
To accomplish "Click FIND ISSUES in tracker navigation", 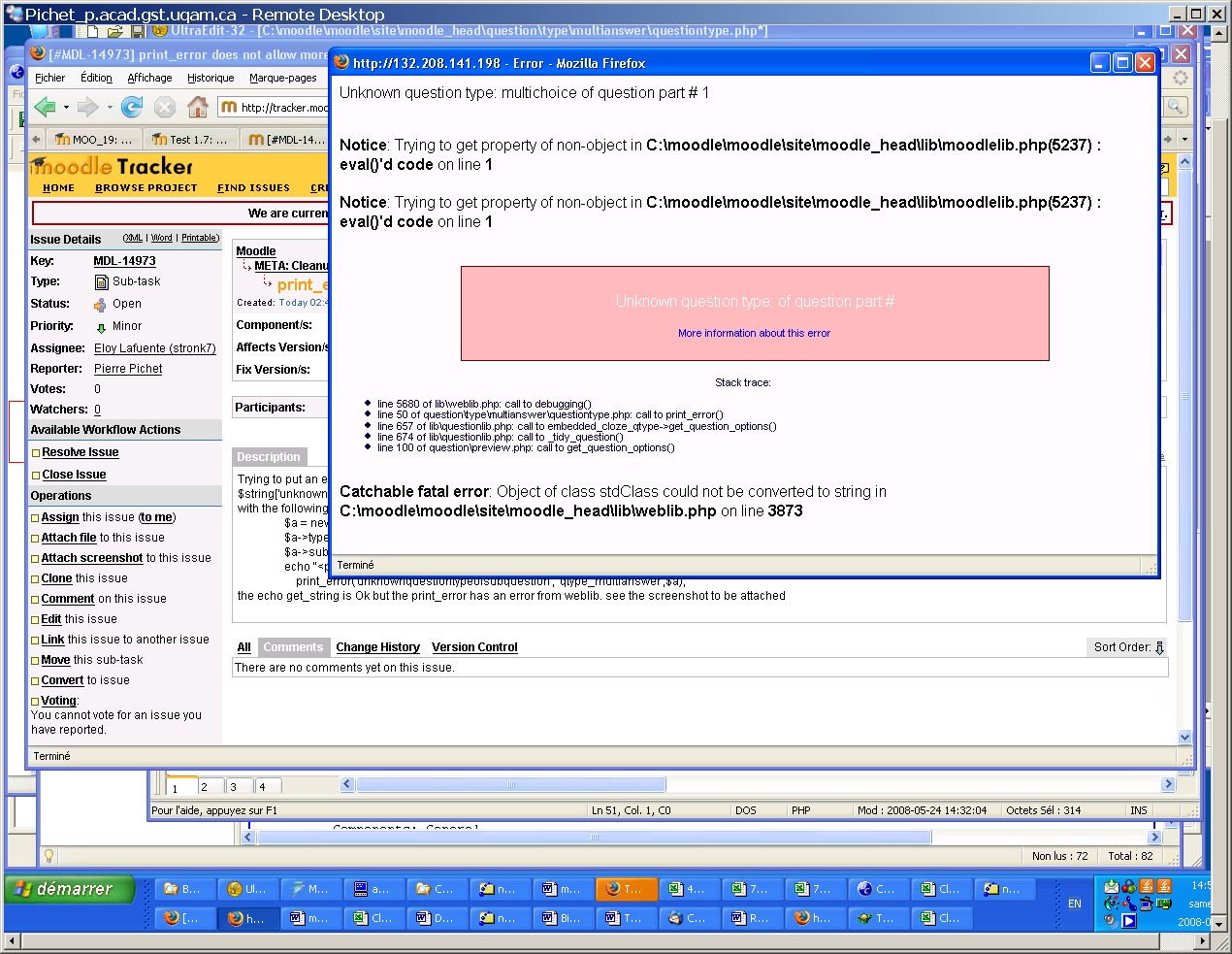I will (x=253, y=188).
